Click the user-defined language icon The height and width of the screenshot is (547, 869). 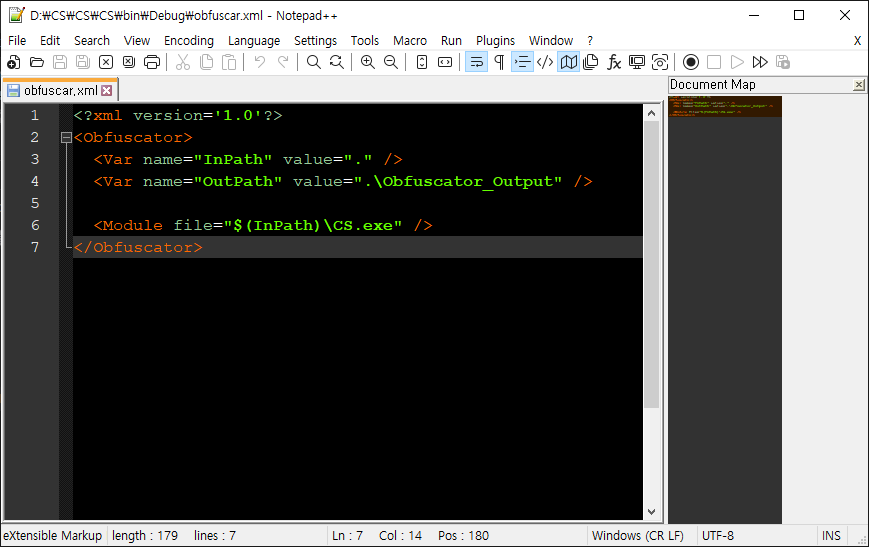tap(545, 62)
